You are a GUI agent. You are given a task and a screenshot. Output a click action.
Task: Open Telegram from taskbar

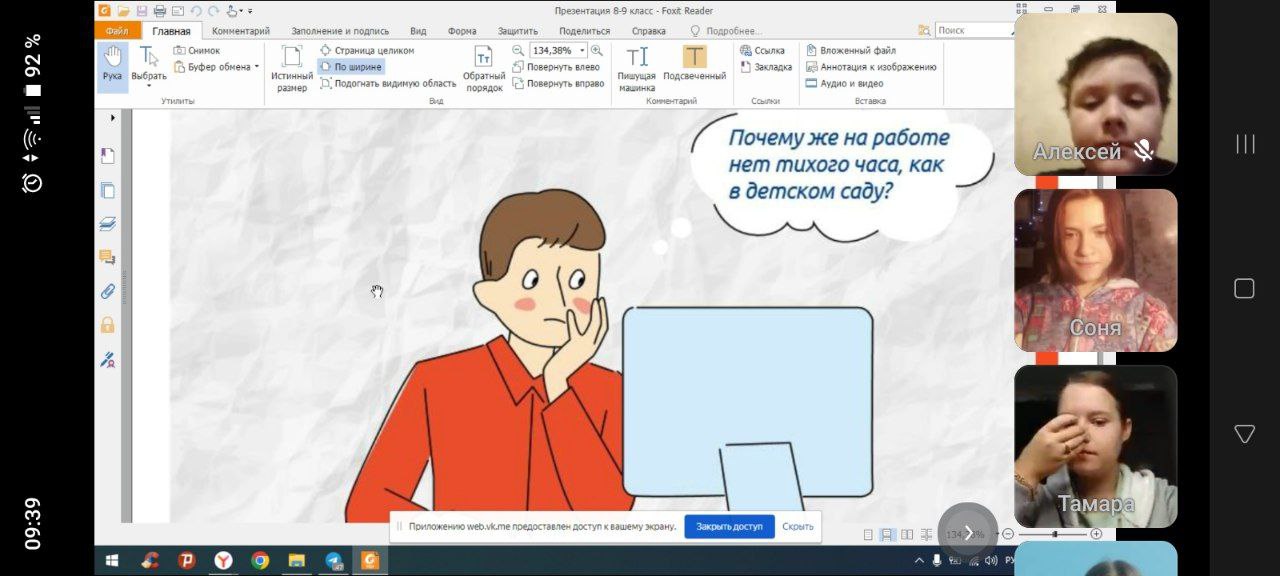point(334,561)
